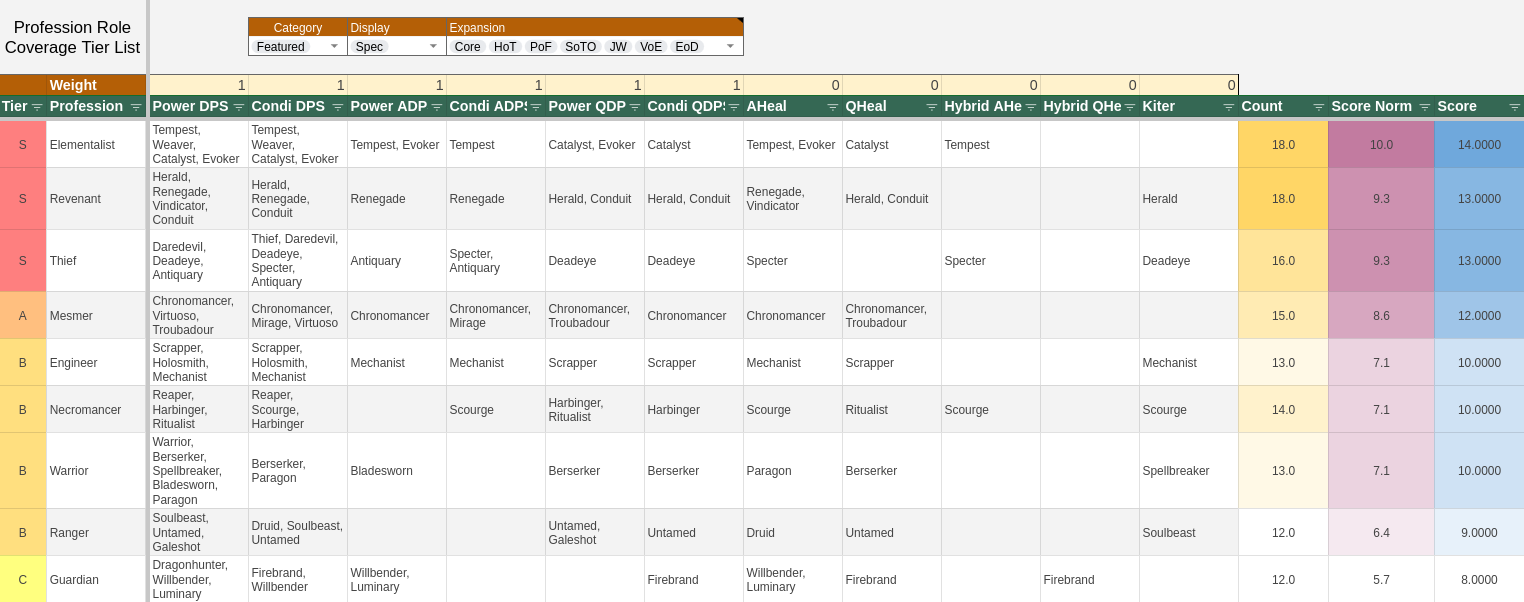Open filter icon on Power QDP header
Viewport: 1524px width, 602px height.
(x=635, y=107)
